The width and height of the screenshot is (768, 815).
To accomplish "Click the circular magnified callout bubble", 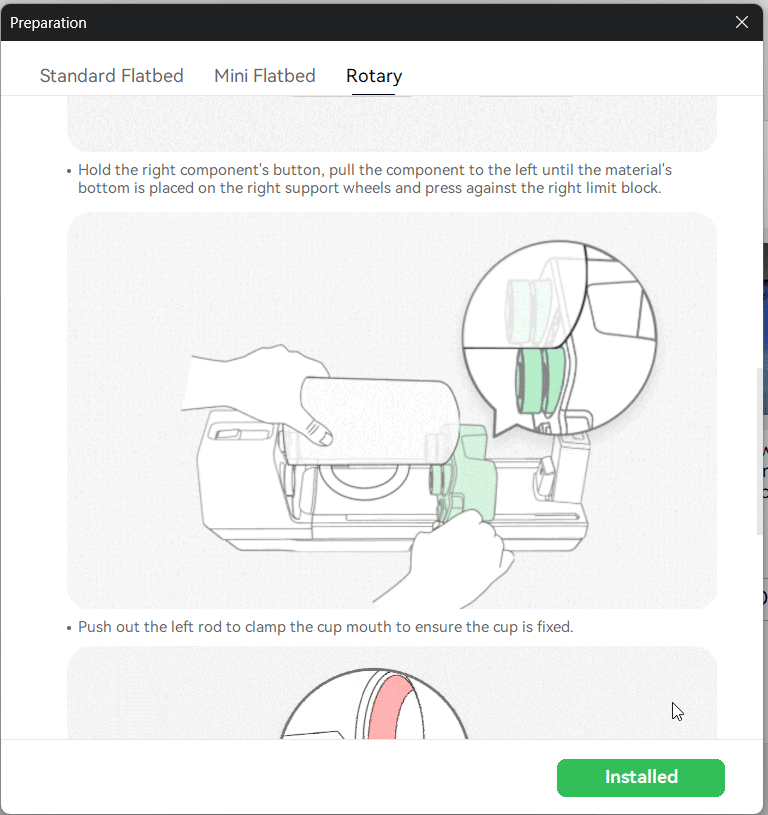I will click(559, 338).
